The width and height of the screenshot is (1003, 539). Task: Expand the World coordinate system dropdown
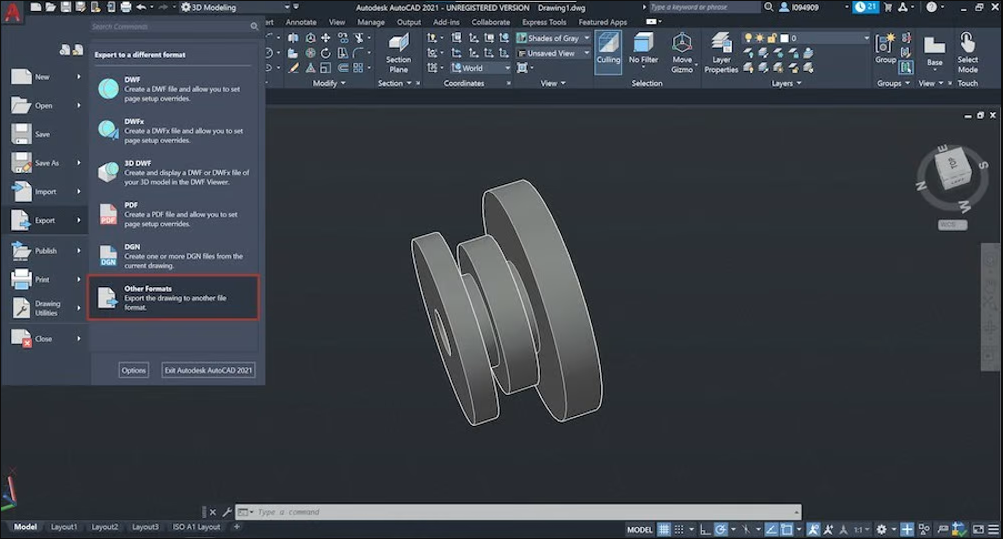point(479,68)
